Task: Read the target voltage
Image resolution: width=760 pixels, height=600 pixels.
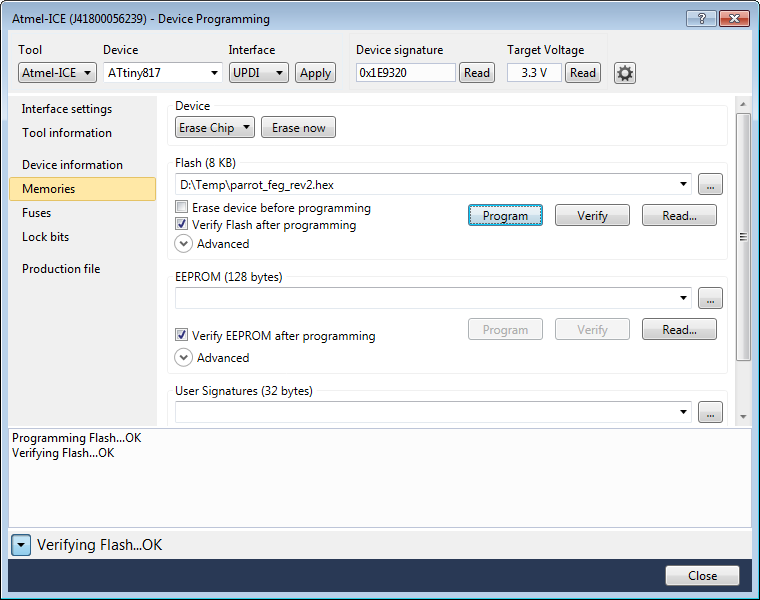Action: pos(583,73)
